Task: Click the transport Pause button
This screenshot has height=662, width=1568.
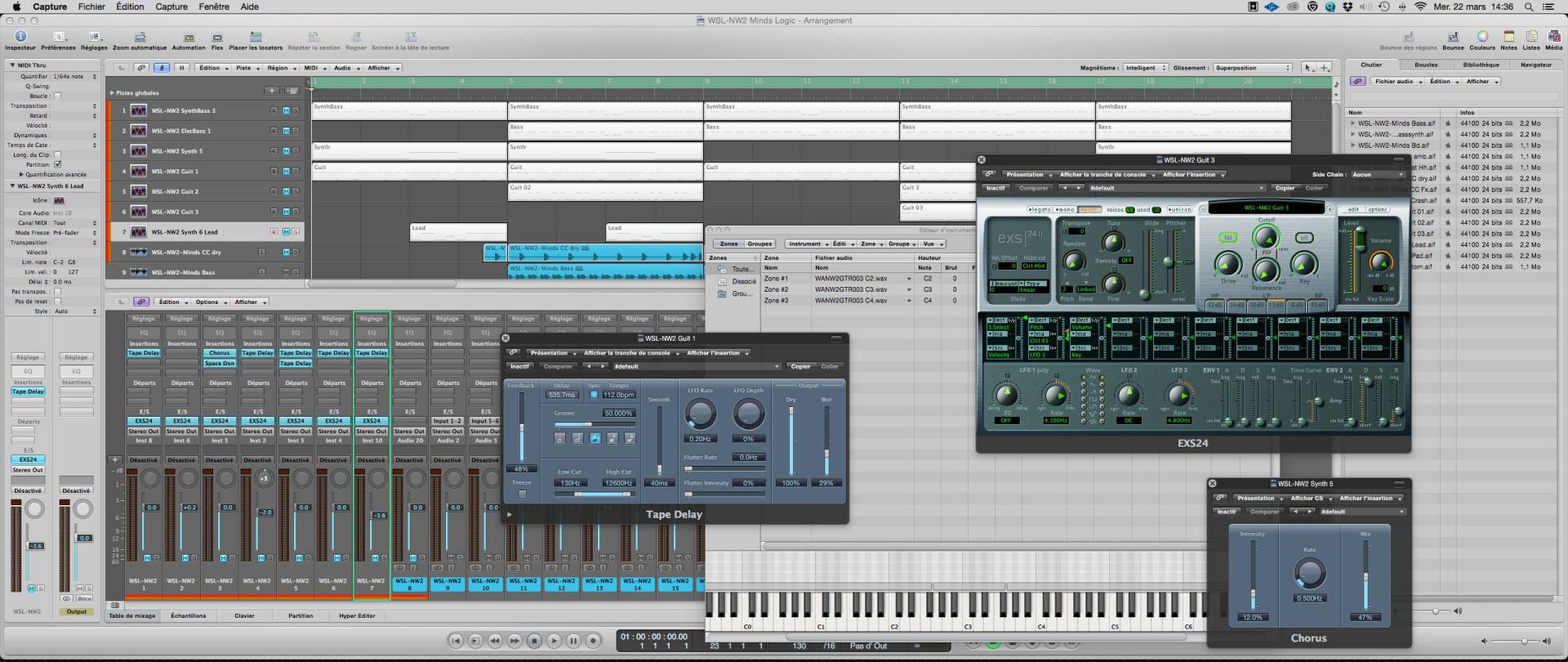Action: tap(573, 641)
